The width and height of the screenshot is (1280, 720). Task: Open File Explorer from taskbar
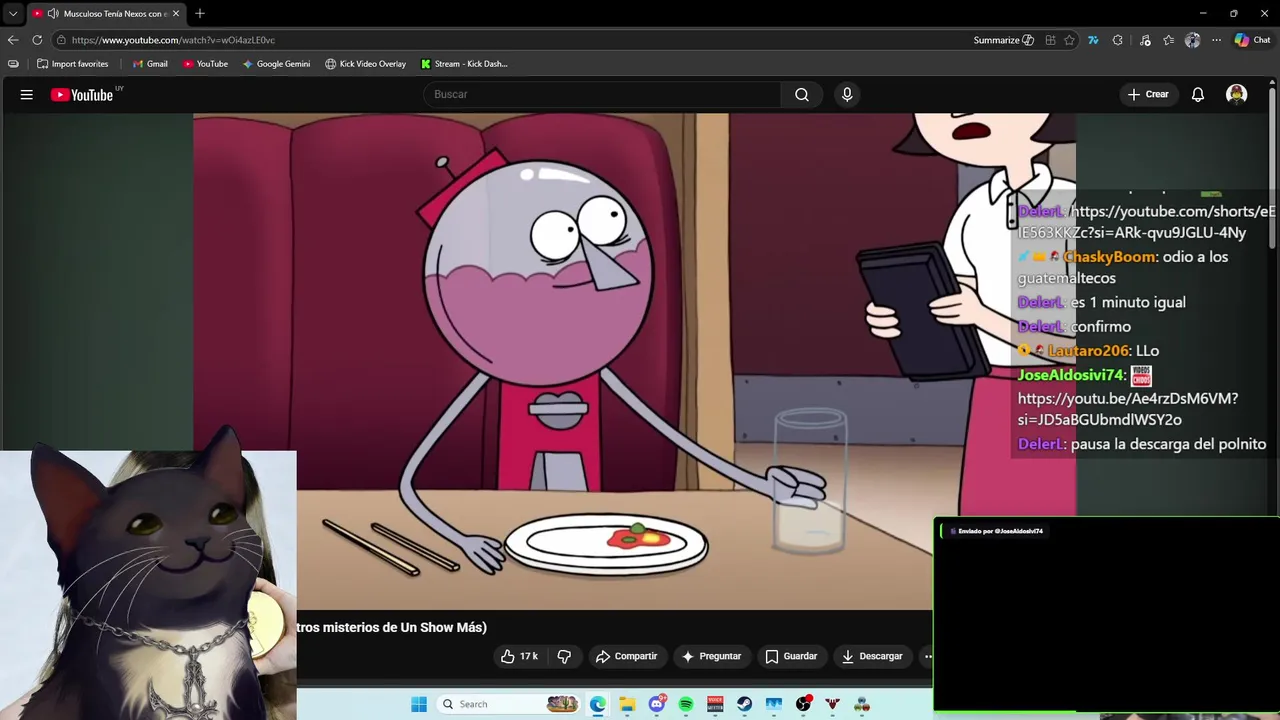click(x=627, y=704)
